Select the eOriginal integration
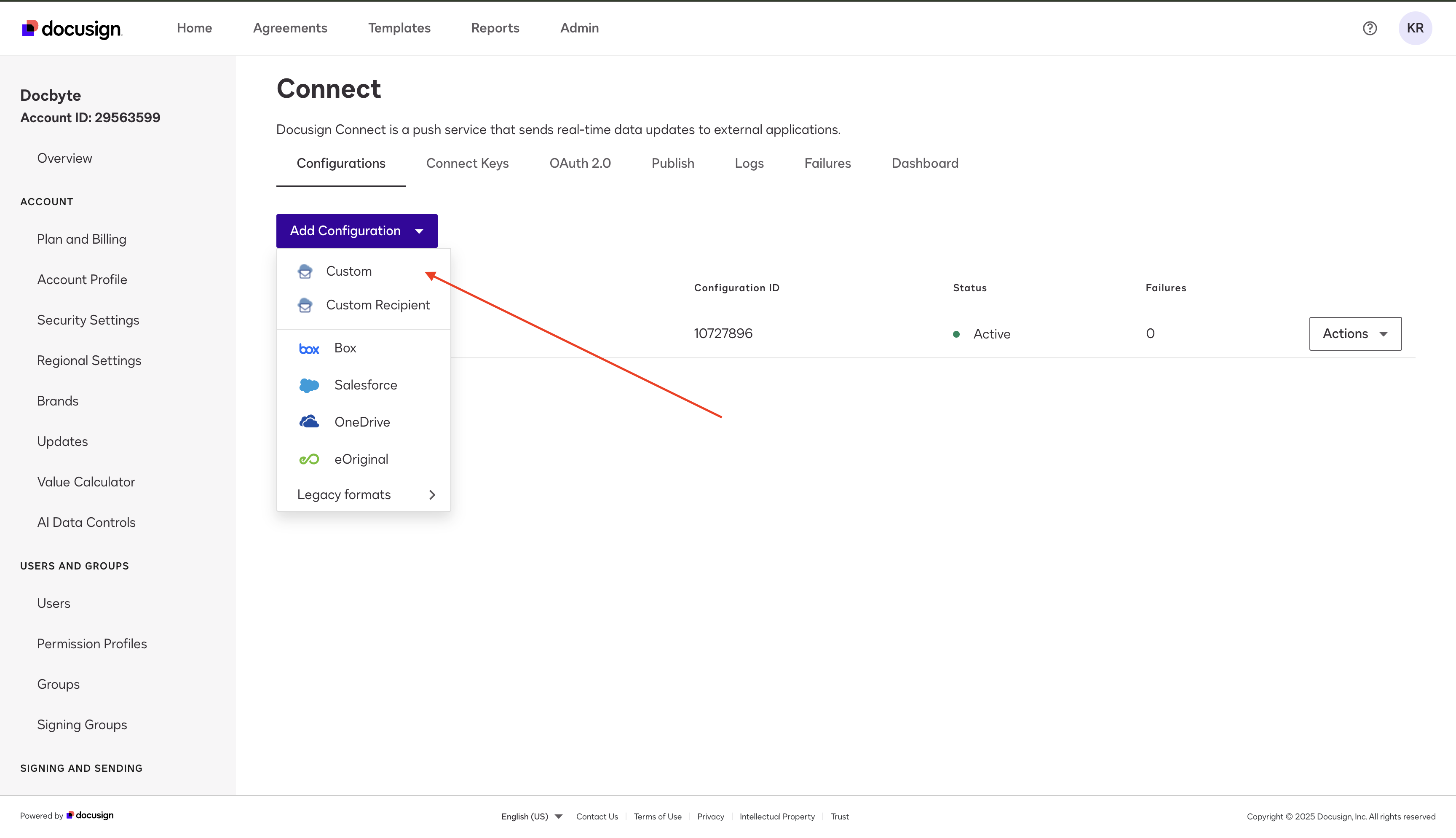Image resolution: width=1456 pixels, height=838 pixels. [x=361, y=459]
